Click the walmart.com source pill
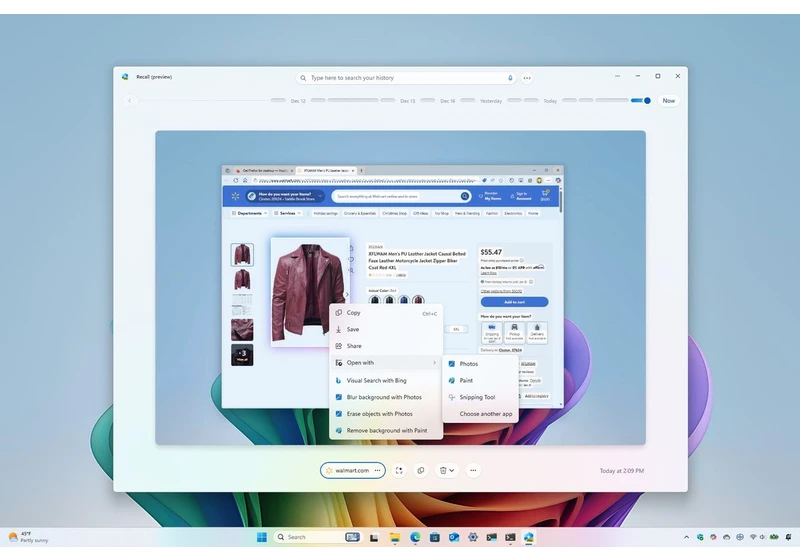This screenshot has width=800, height=560. [x=353, y=470]
